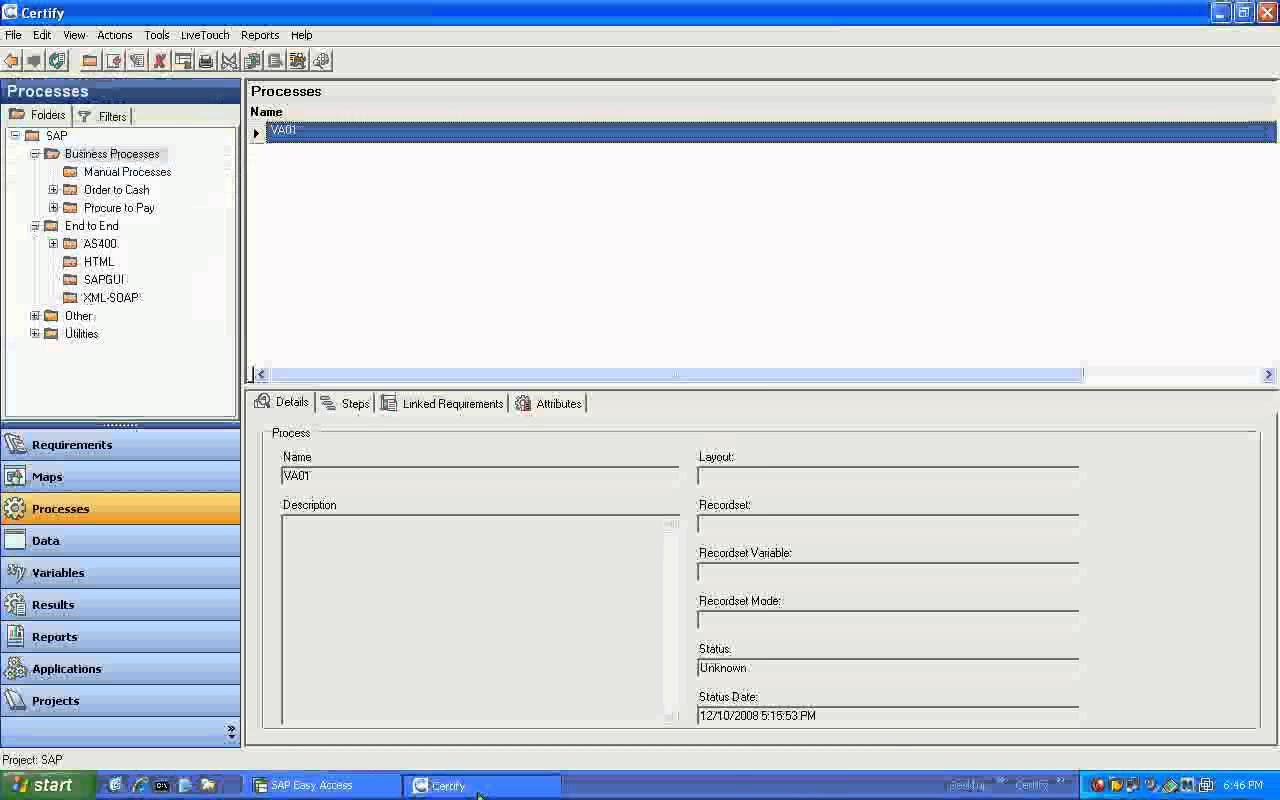Switch to the Filters tab

click(x=103, y=116)
